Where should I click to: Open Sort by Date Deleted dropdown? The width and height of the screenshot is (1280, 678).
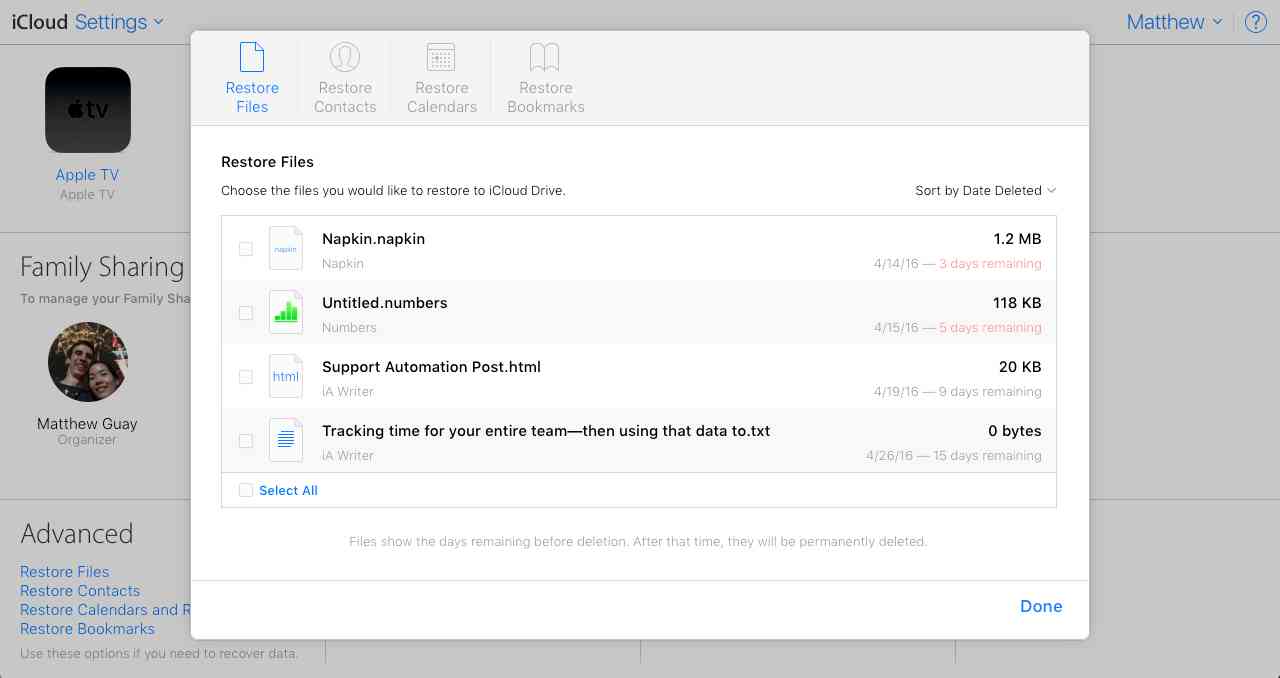(x=985, y=191)
